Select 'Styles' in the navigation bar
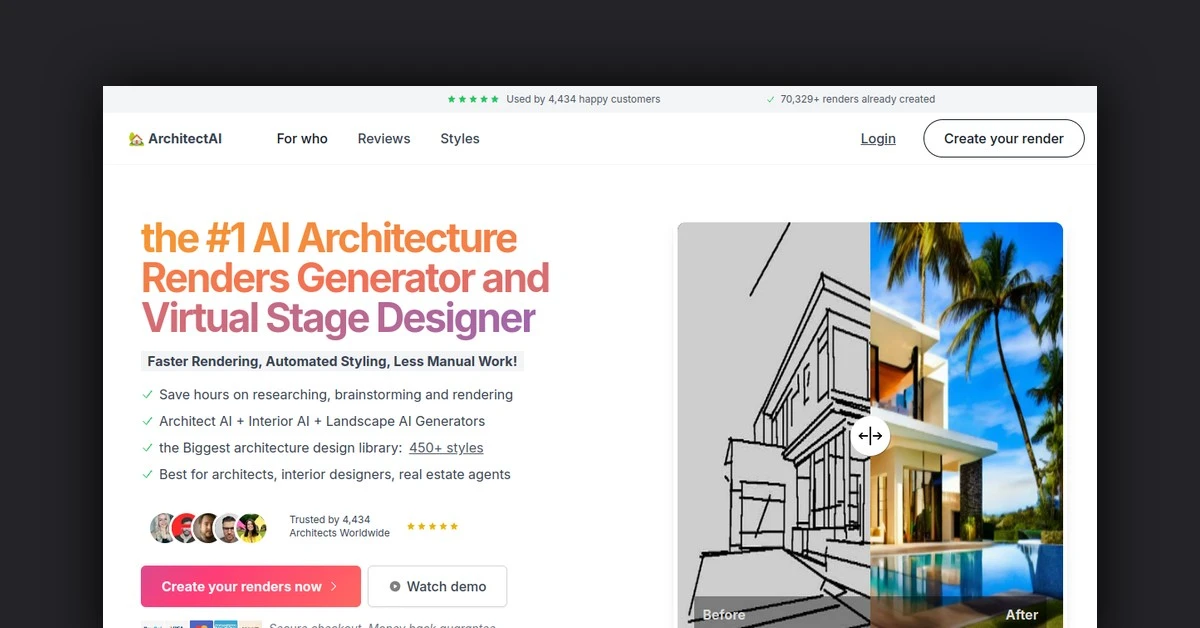This screenshot has height=628, width=1200. click(460, 138)
